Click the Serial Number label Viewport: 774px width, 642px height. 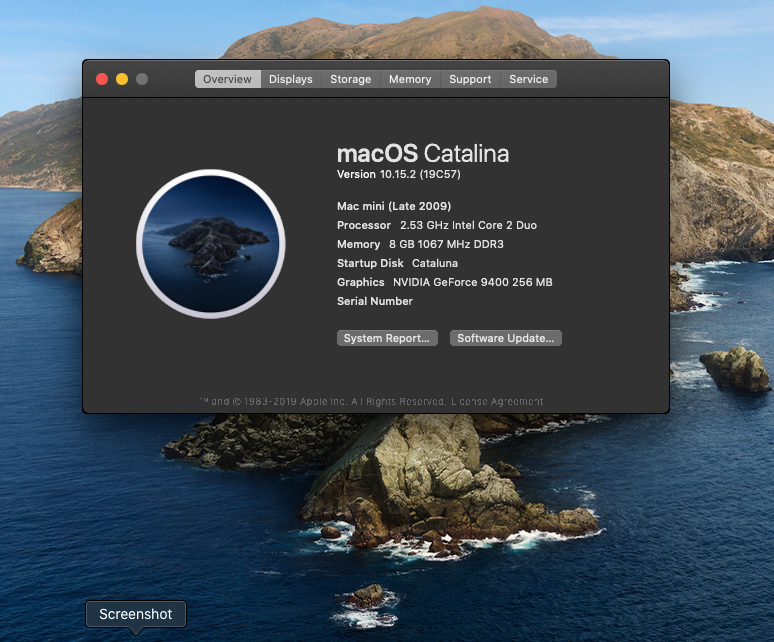[x=375, y=301]
